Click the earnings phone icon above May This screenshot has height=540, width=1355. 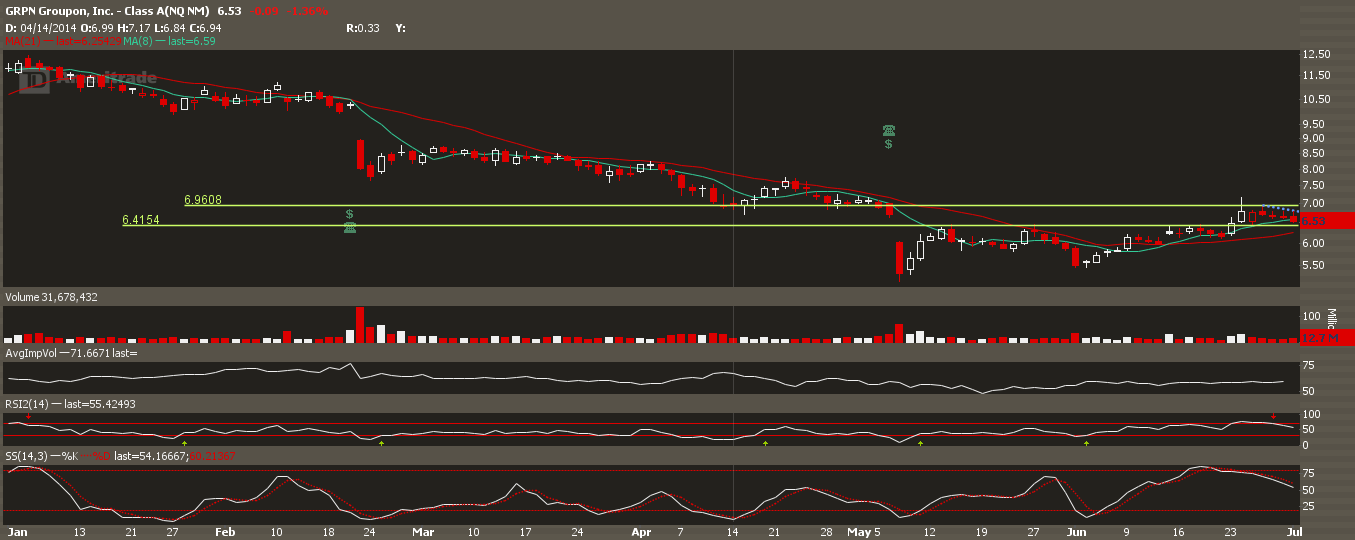click(889, 130)
